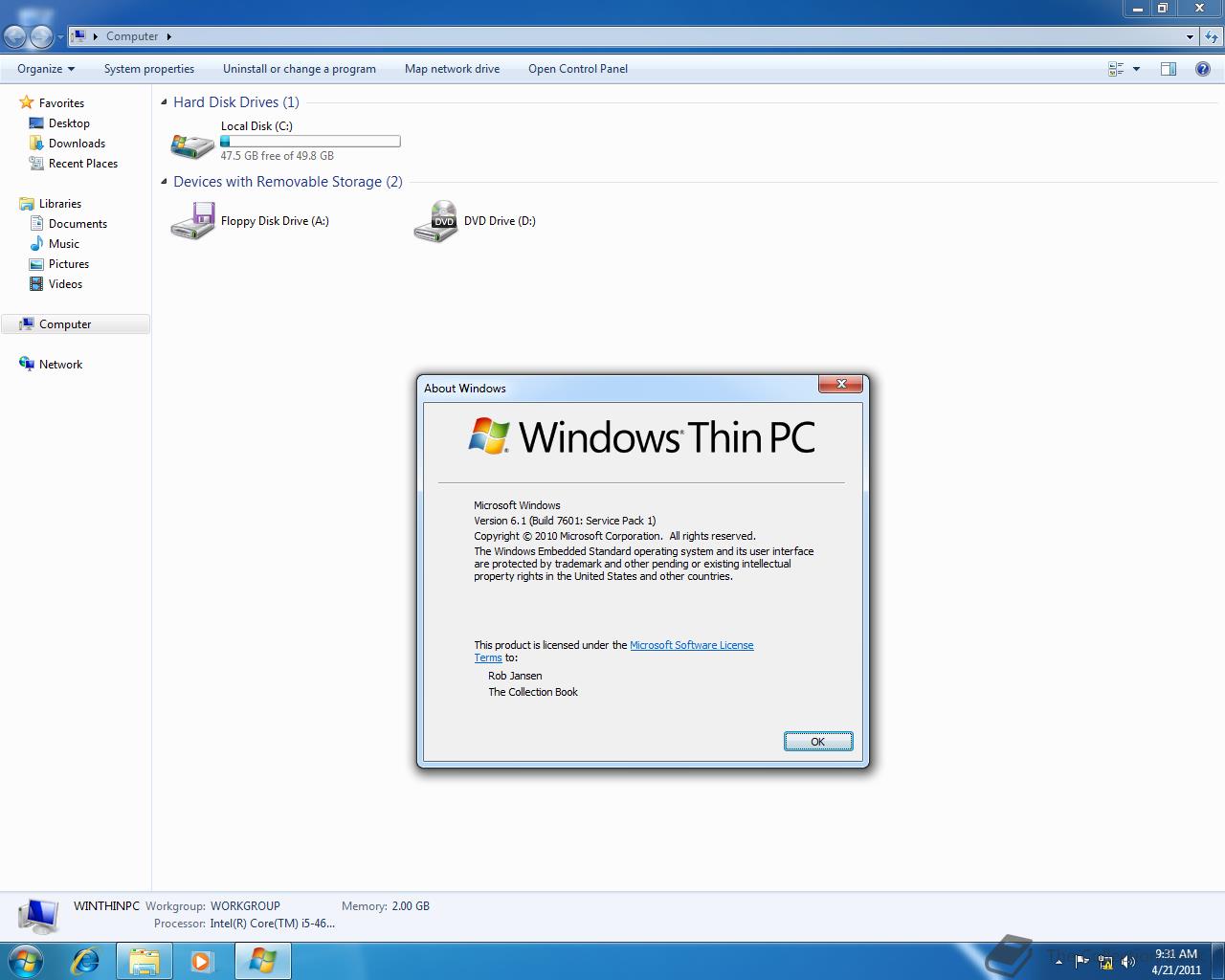This screenshot has height=980, width=1225.
Task: Select the DVD Drive (D:) icon
Action: click(x=435, y=221)
